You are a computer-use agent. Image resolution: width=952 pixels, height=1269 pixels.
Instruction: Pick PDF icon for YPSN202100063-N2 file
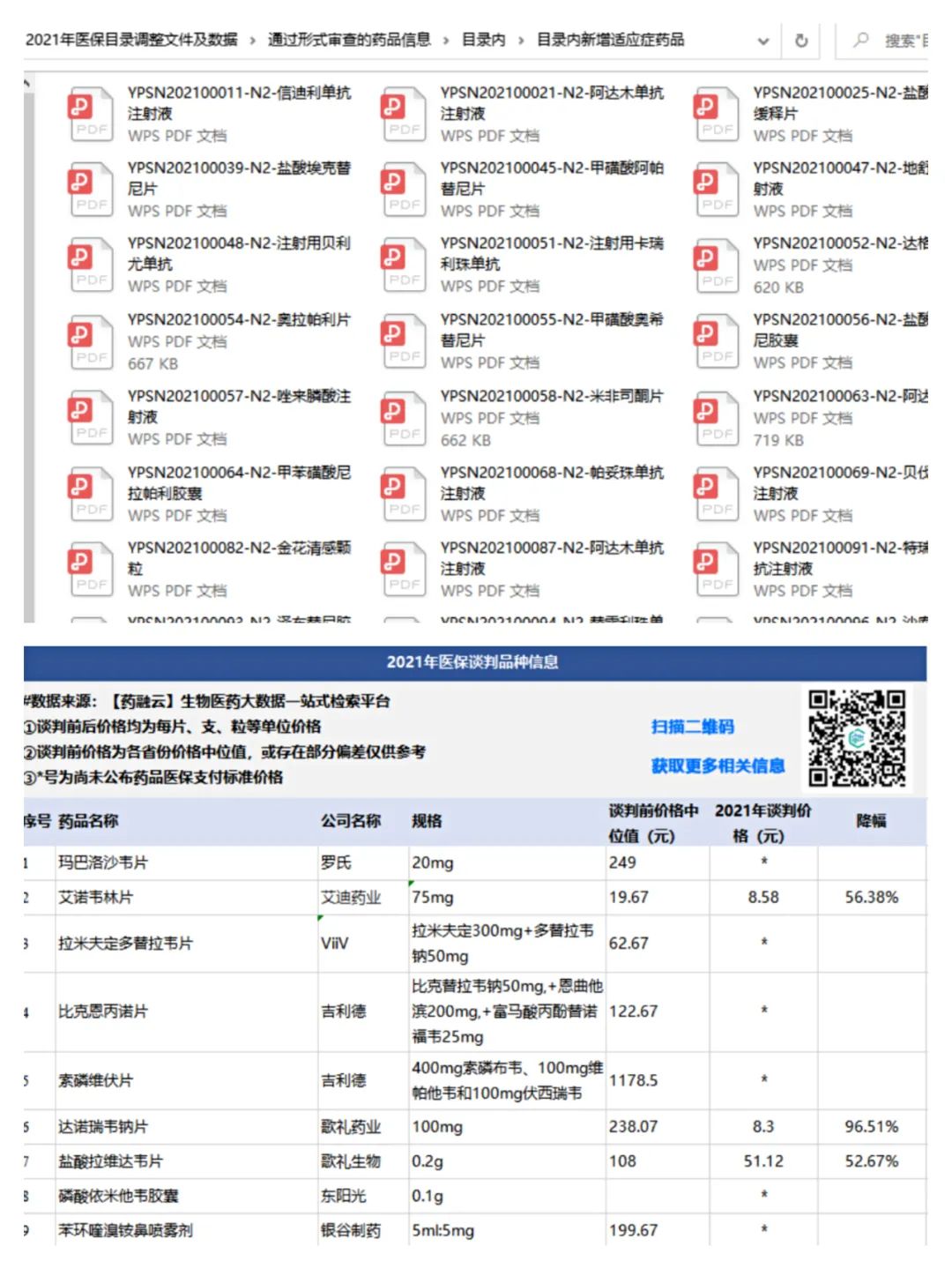point(716,417)
